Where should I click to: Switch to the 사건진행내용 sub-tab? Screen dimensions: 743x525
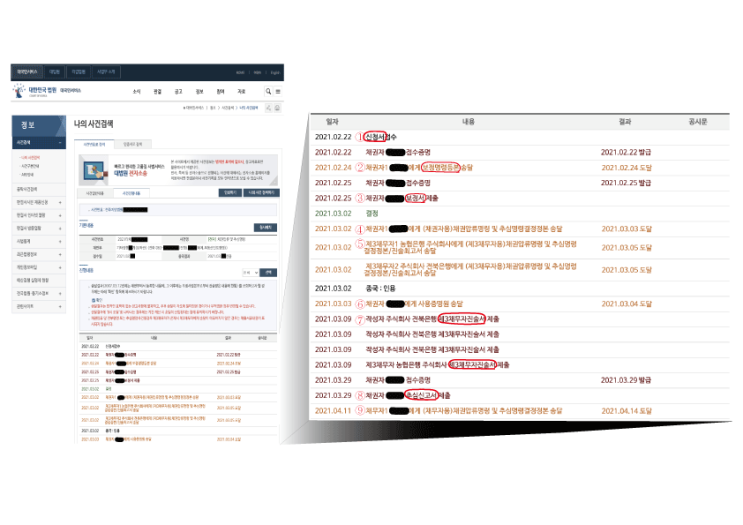click(x=131, y=193)
